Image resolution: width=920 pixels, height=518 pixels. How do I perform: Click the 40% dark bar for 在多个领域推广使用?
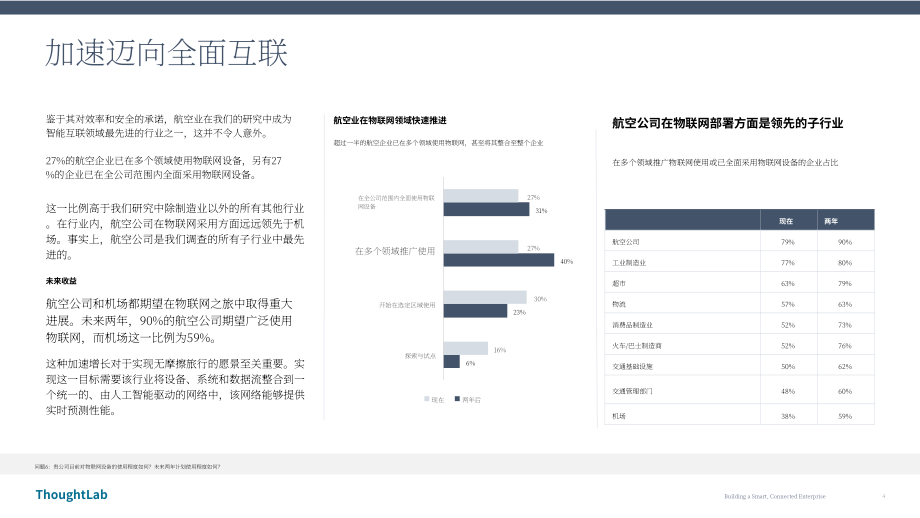click(x=499, y=260)
